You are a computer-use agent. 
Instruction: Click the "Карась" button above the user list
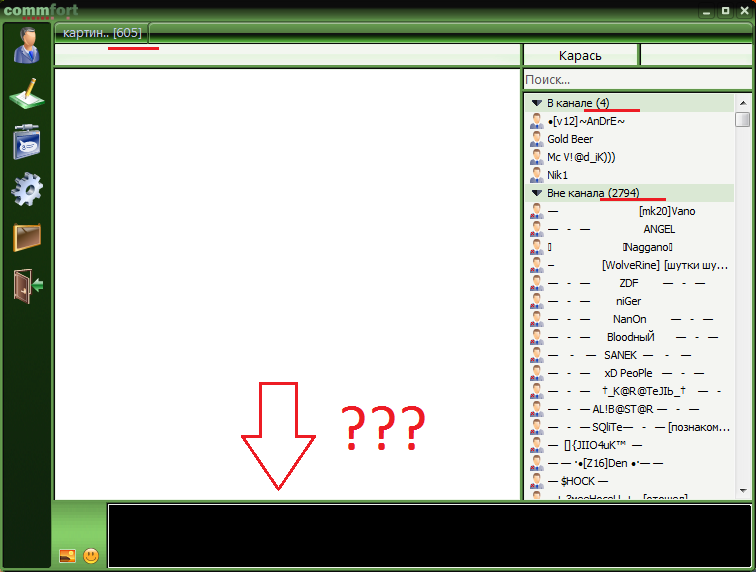pyautogui.click(x=580, y=55)
